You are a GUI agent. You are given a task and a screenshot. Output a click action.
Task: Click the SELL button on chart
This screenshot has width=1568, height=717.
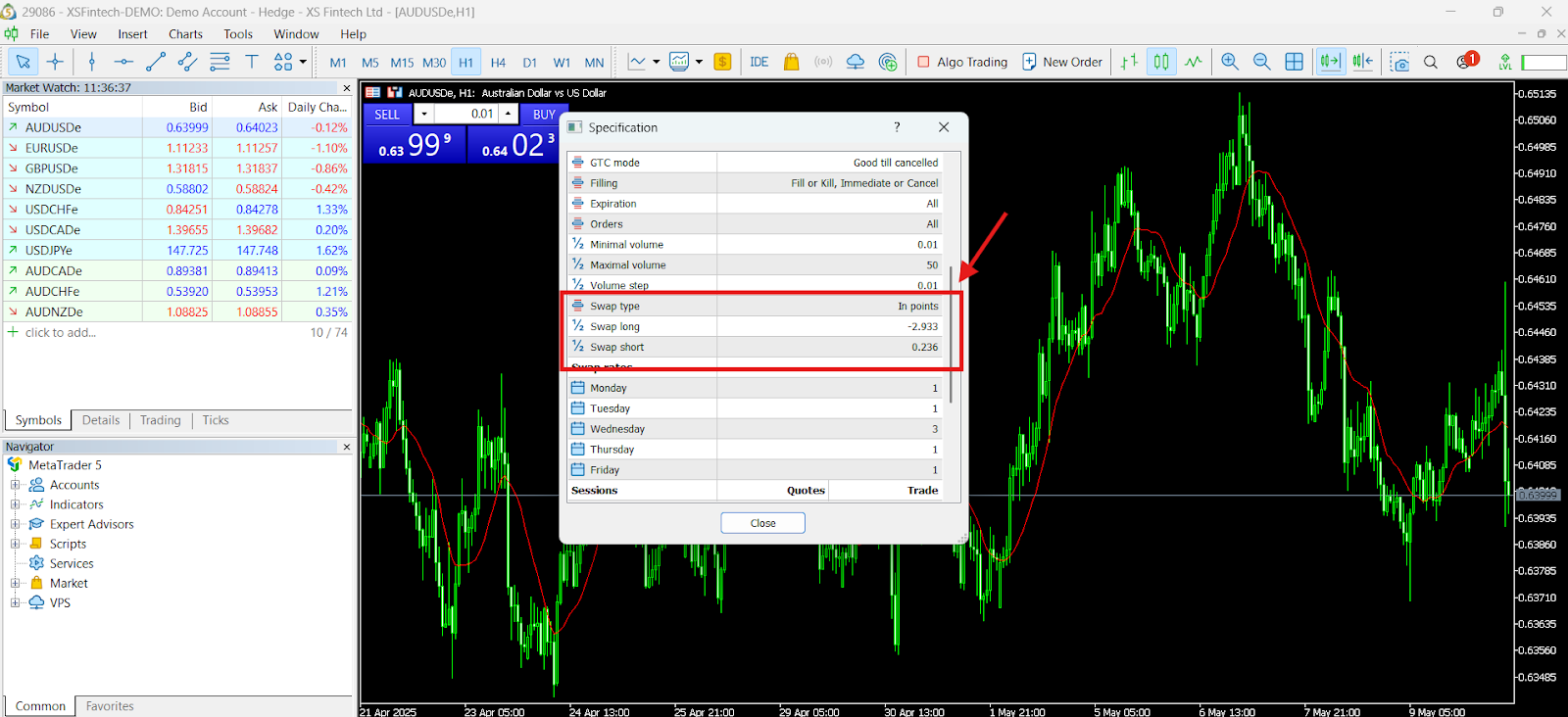click(x=387, y=115)
